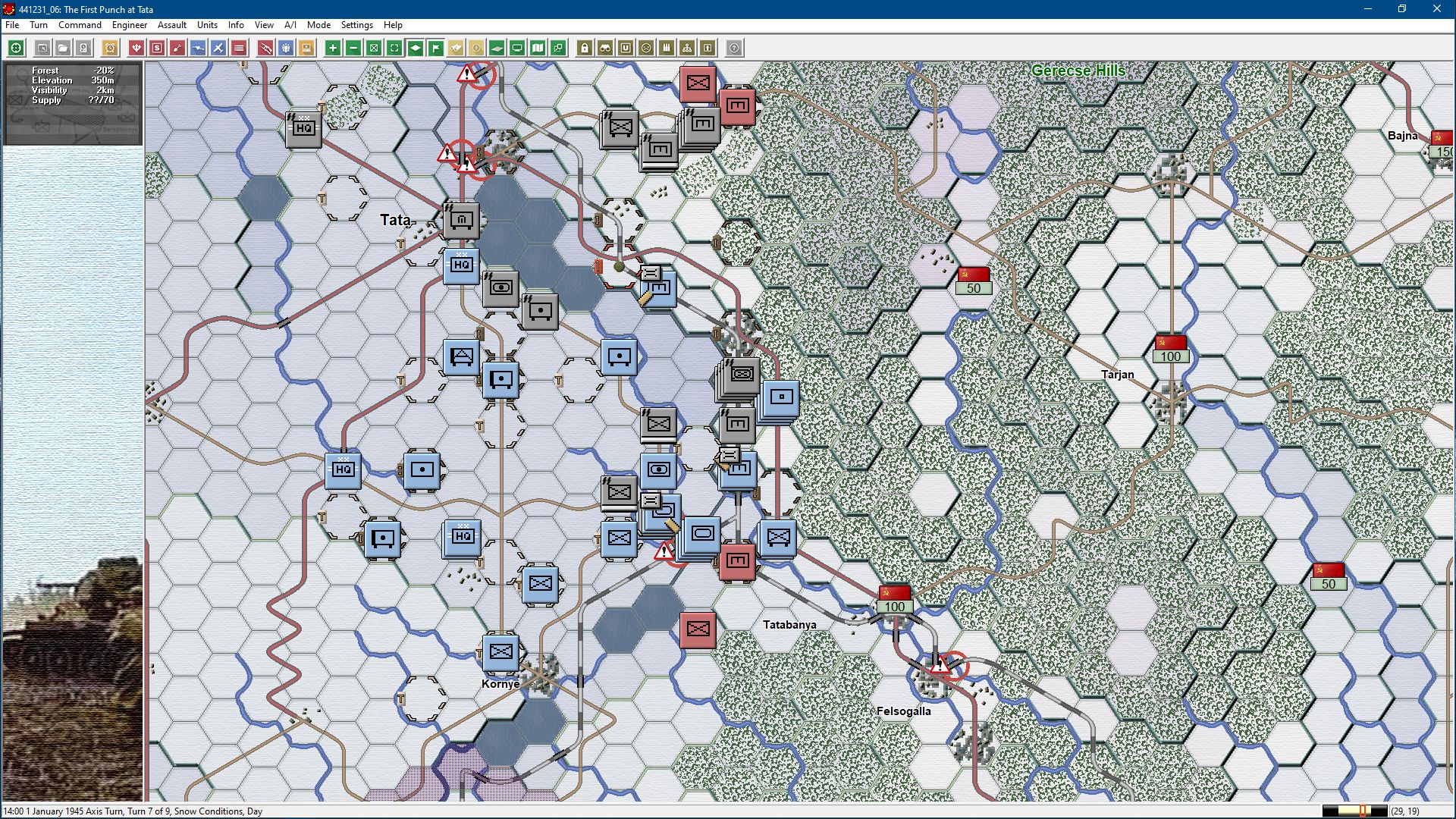The height and width of the screenshot is (819, 1456).
Task: Click the binoculars visibility icon
Action: 605,48
